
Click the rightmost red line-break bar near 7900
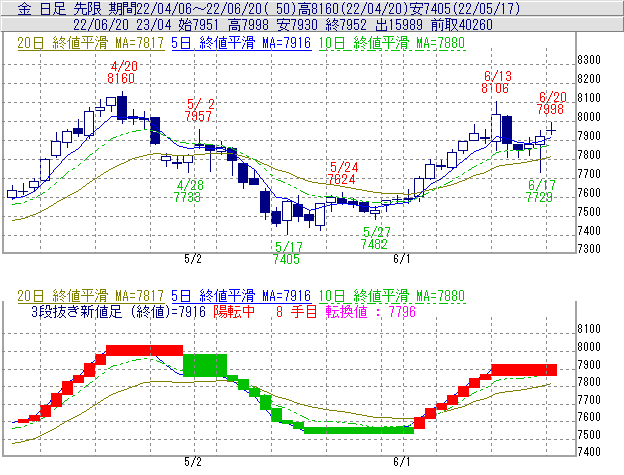524,370
